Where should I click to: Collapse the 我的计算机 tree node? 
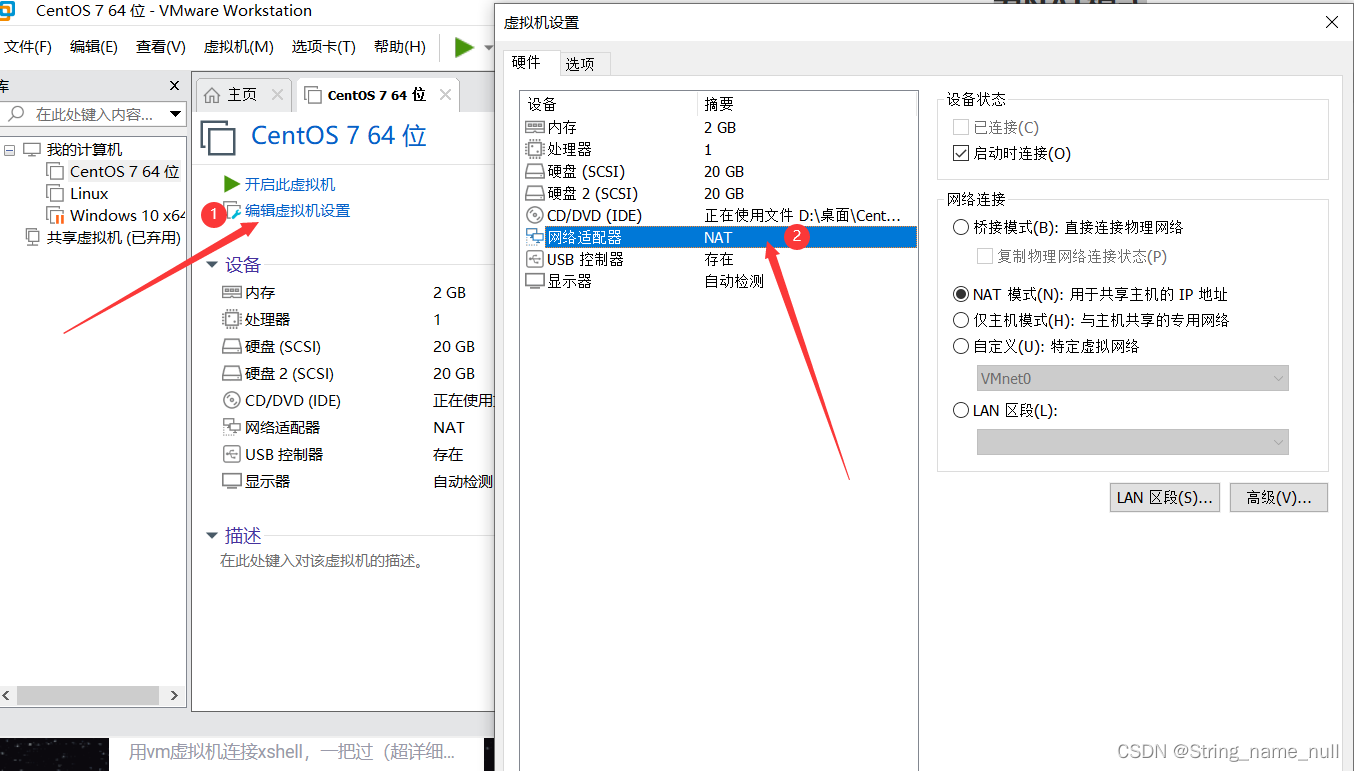[10, 150]
